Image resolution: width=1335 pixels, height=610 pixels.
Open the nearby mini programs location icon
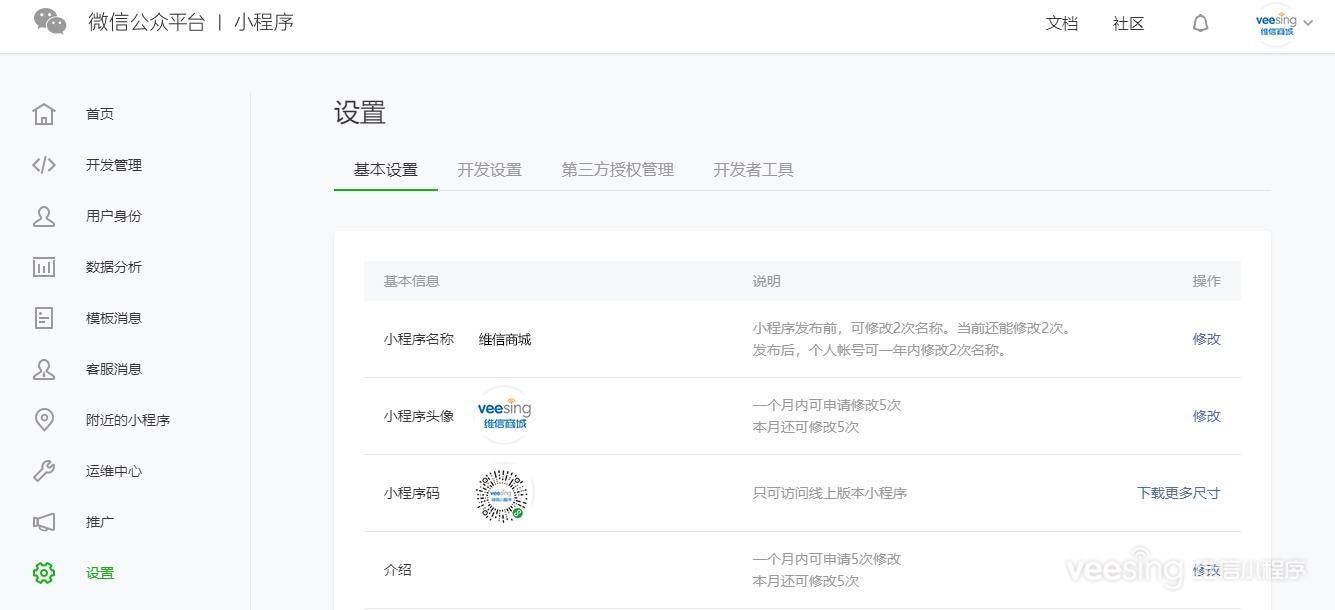(44, 420)
